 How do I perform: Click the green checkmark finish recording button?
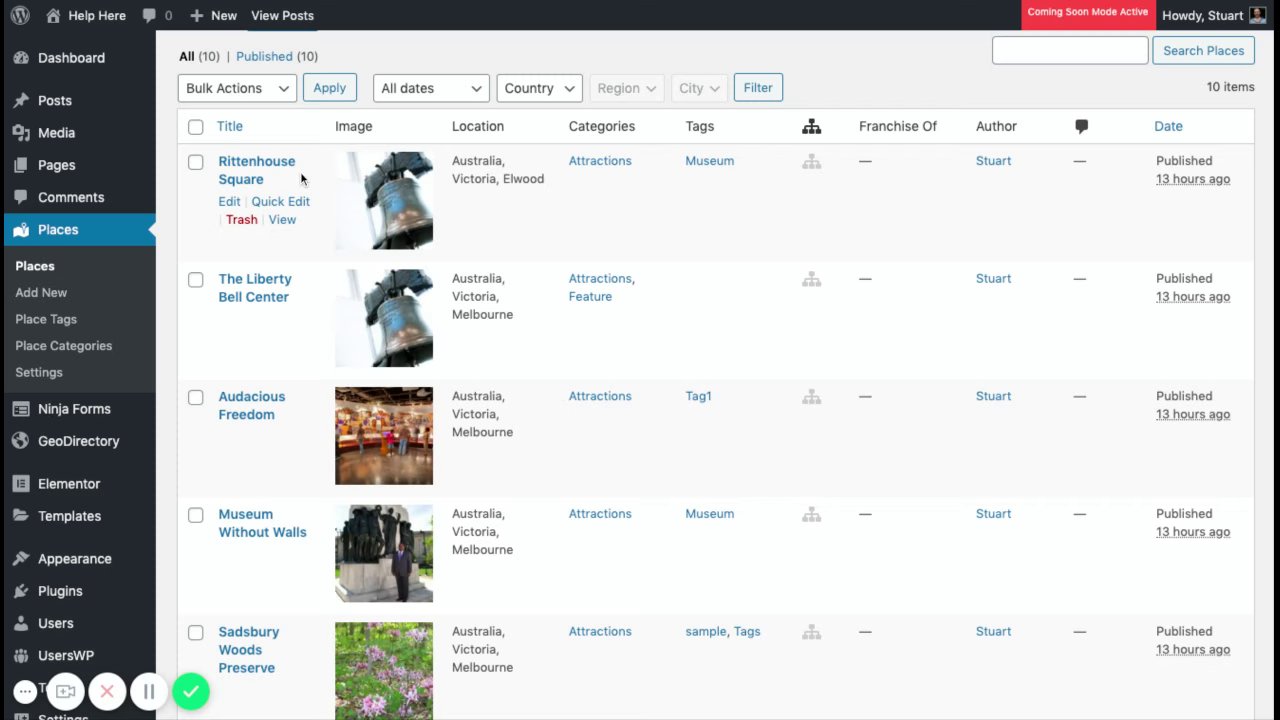click(190, 691)
